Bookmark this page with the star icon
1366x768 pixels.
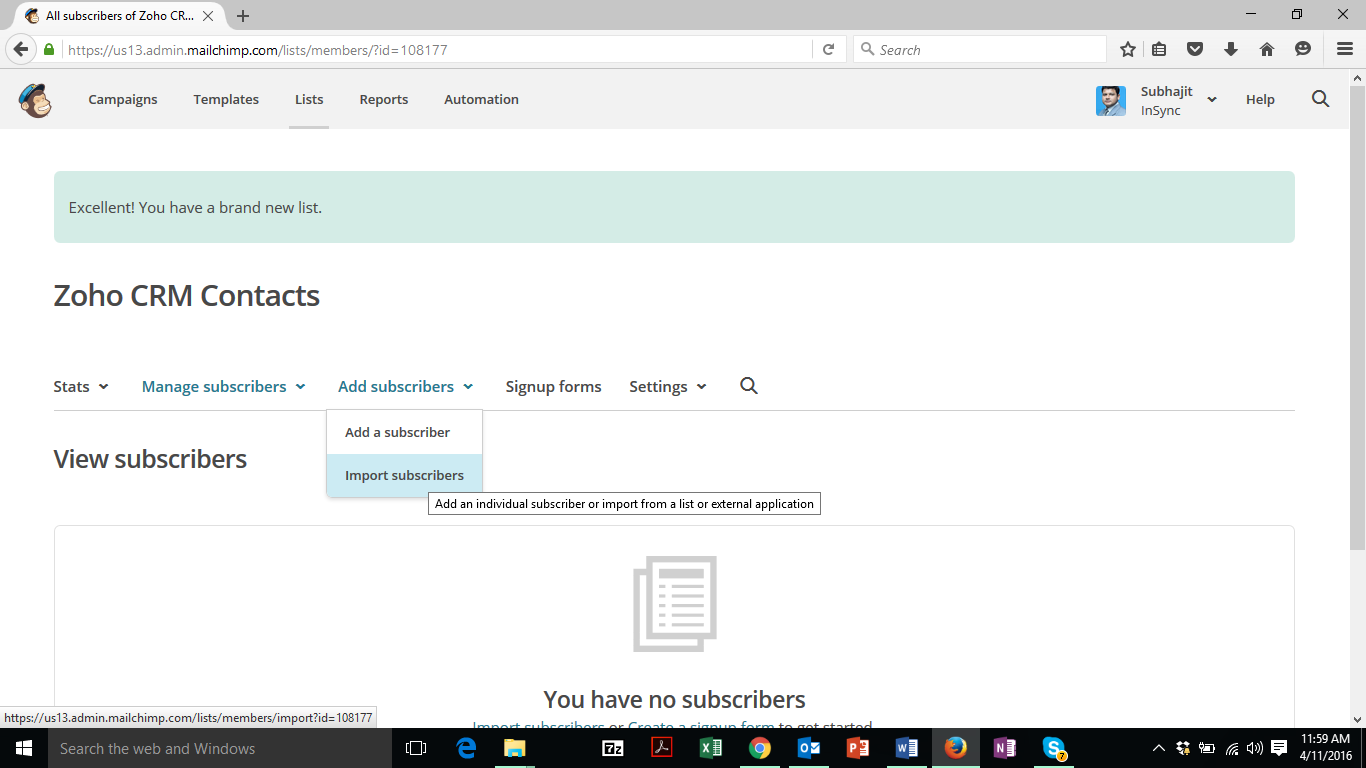pyautogui.click(x=1128, y=49)
